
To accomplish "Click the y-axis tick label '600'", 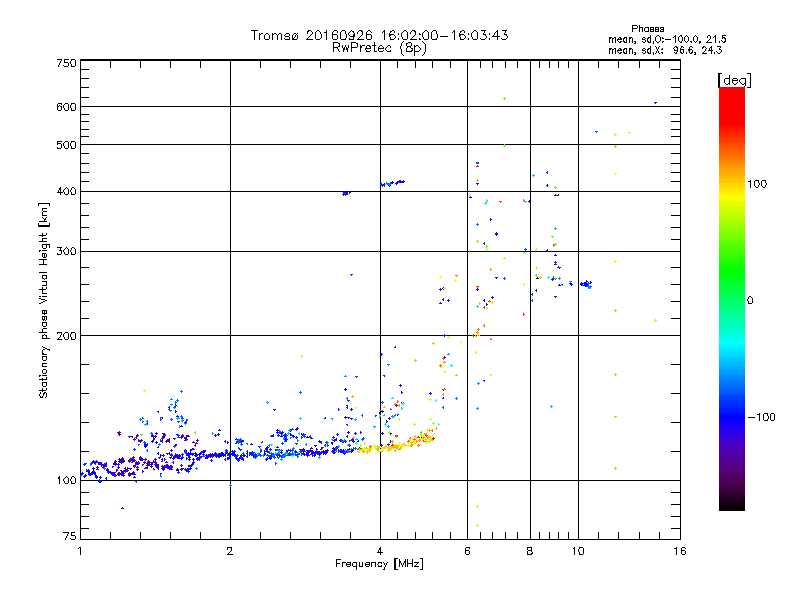I will click(x=66, y=107).
